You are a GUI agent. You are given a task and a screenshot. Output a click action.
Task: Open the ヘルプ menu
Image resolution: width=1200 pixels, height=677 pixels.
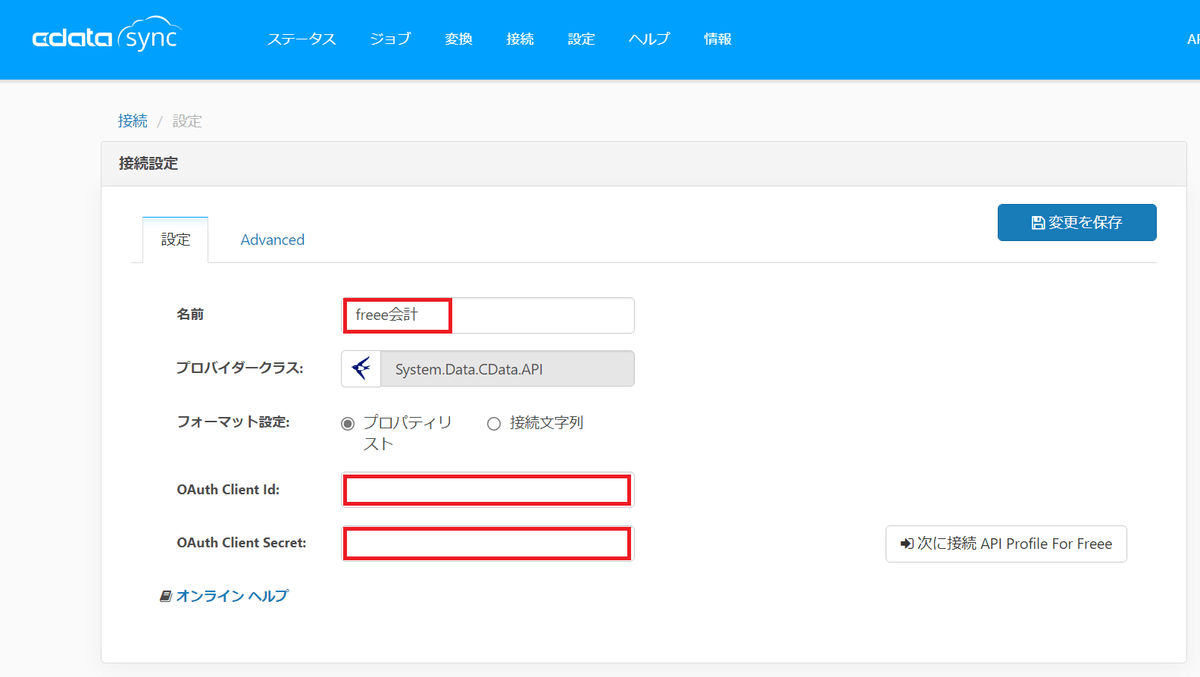[649, 39]
